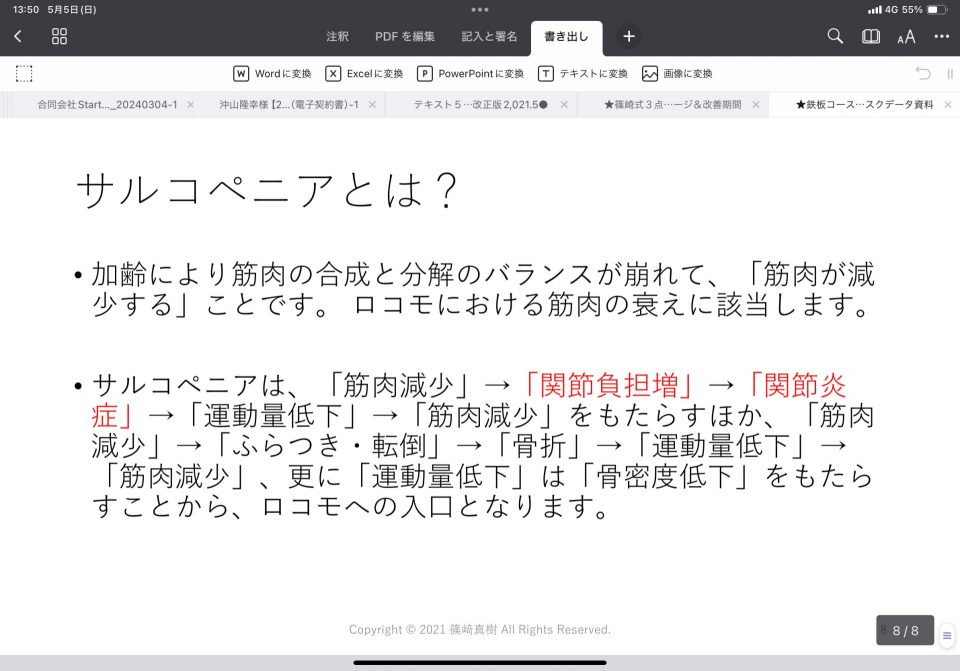Go back with the left chevron

pyautogui.click(x=18, y=37)
